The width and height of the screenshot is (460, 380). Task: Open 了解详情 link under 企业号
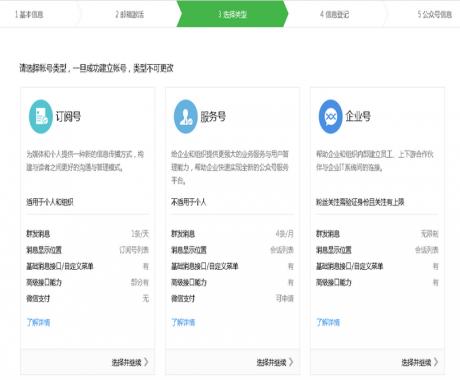click(328, 322)
